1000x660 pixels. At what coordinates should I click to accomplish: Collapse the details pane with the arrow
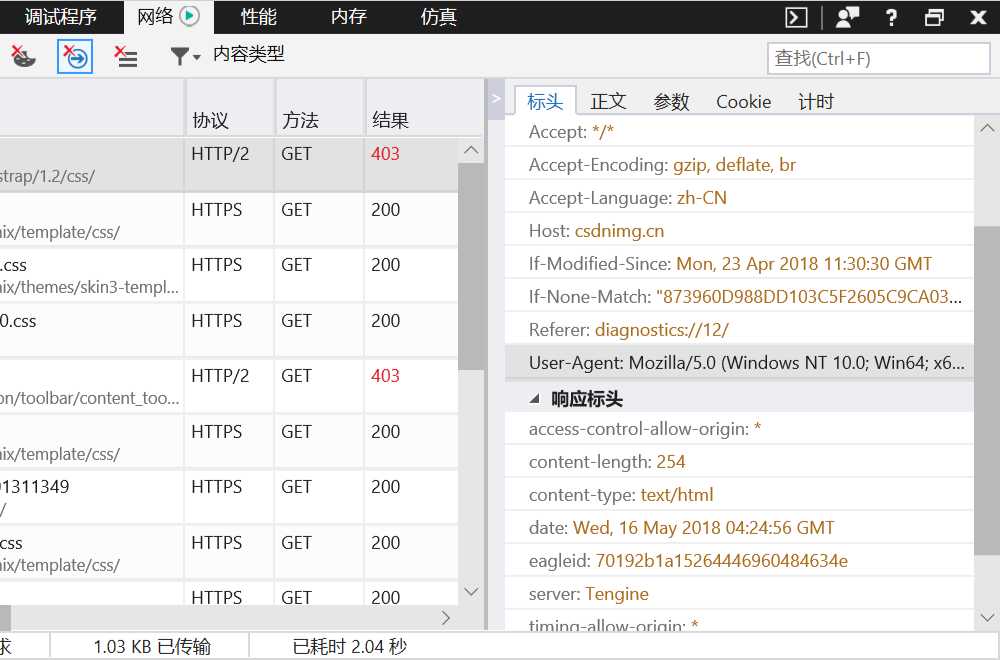496,99
